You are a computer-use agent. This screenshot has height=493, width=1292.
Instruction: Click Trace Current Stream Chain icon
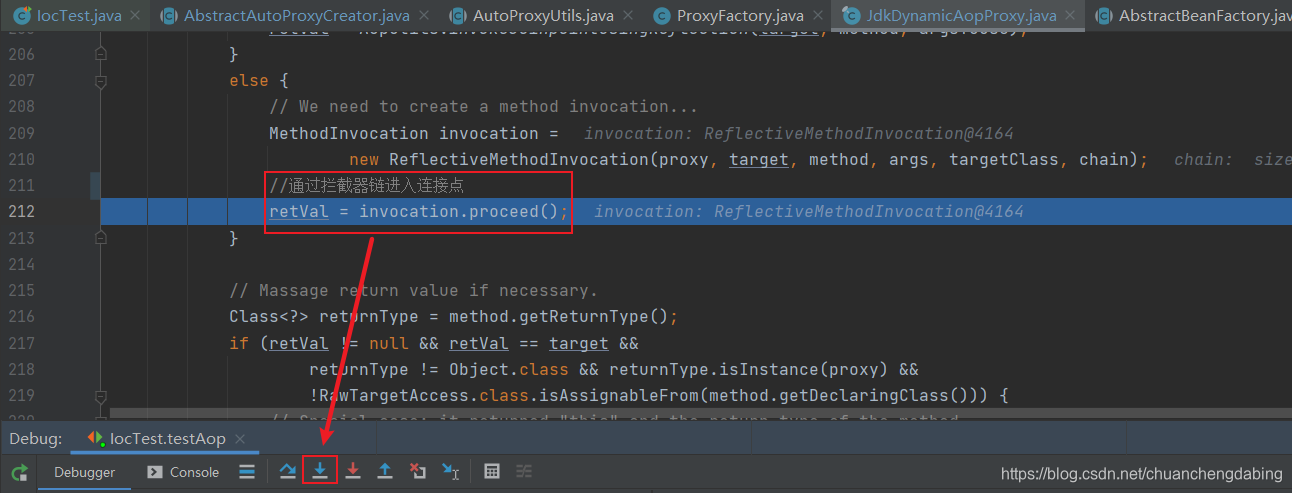point(524,472)
